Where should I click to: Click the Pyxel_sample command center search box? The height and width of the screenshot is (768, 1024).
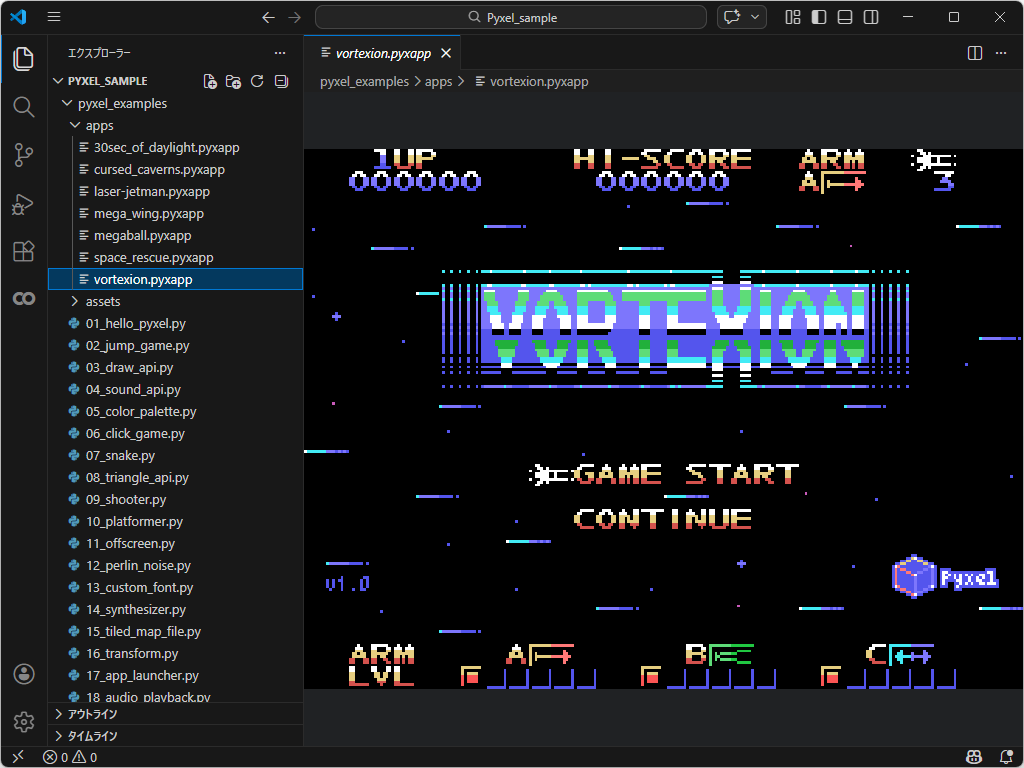[512, 17]
